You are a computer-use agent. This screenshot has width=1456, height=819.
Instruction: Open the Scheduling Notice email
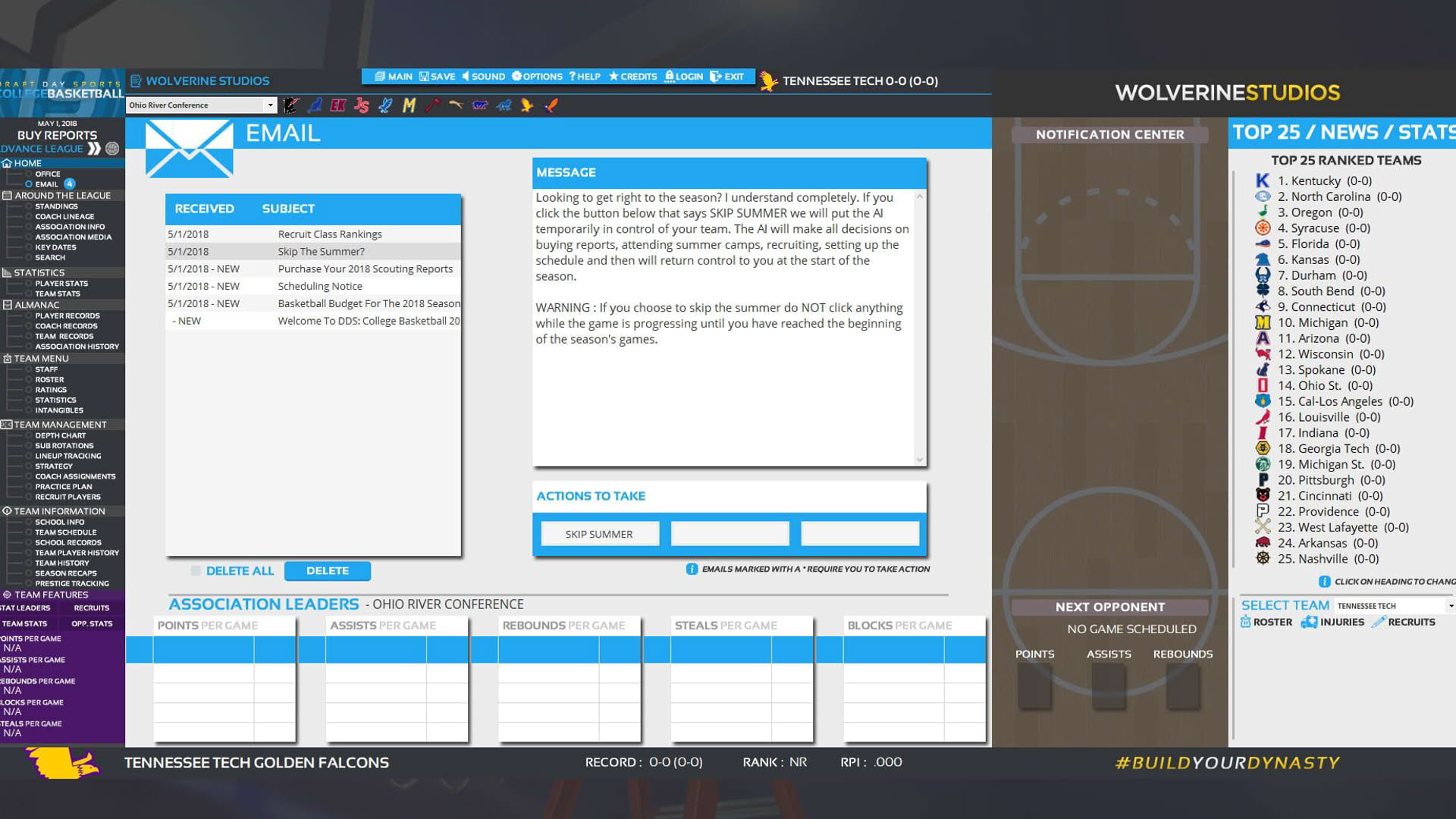(312, 286)
